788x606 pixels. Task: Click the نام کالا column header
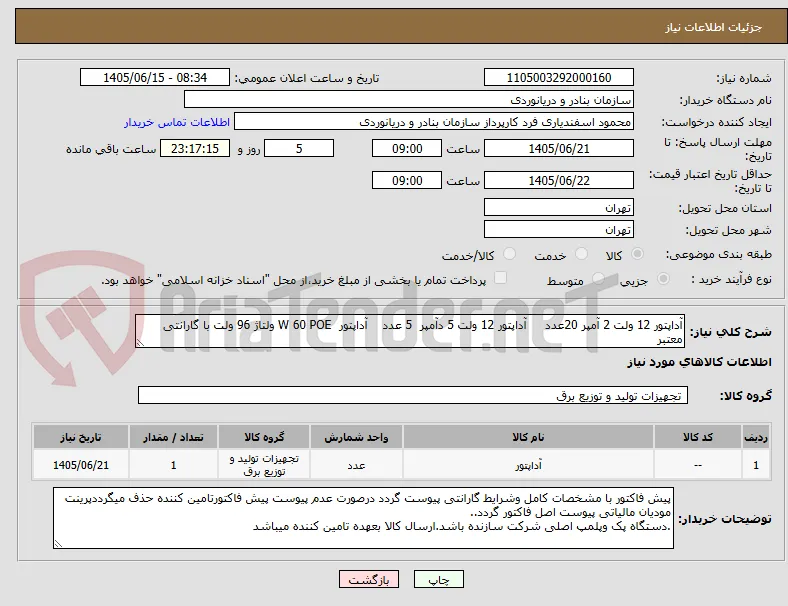click(x=528, y=437)
